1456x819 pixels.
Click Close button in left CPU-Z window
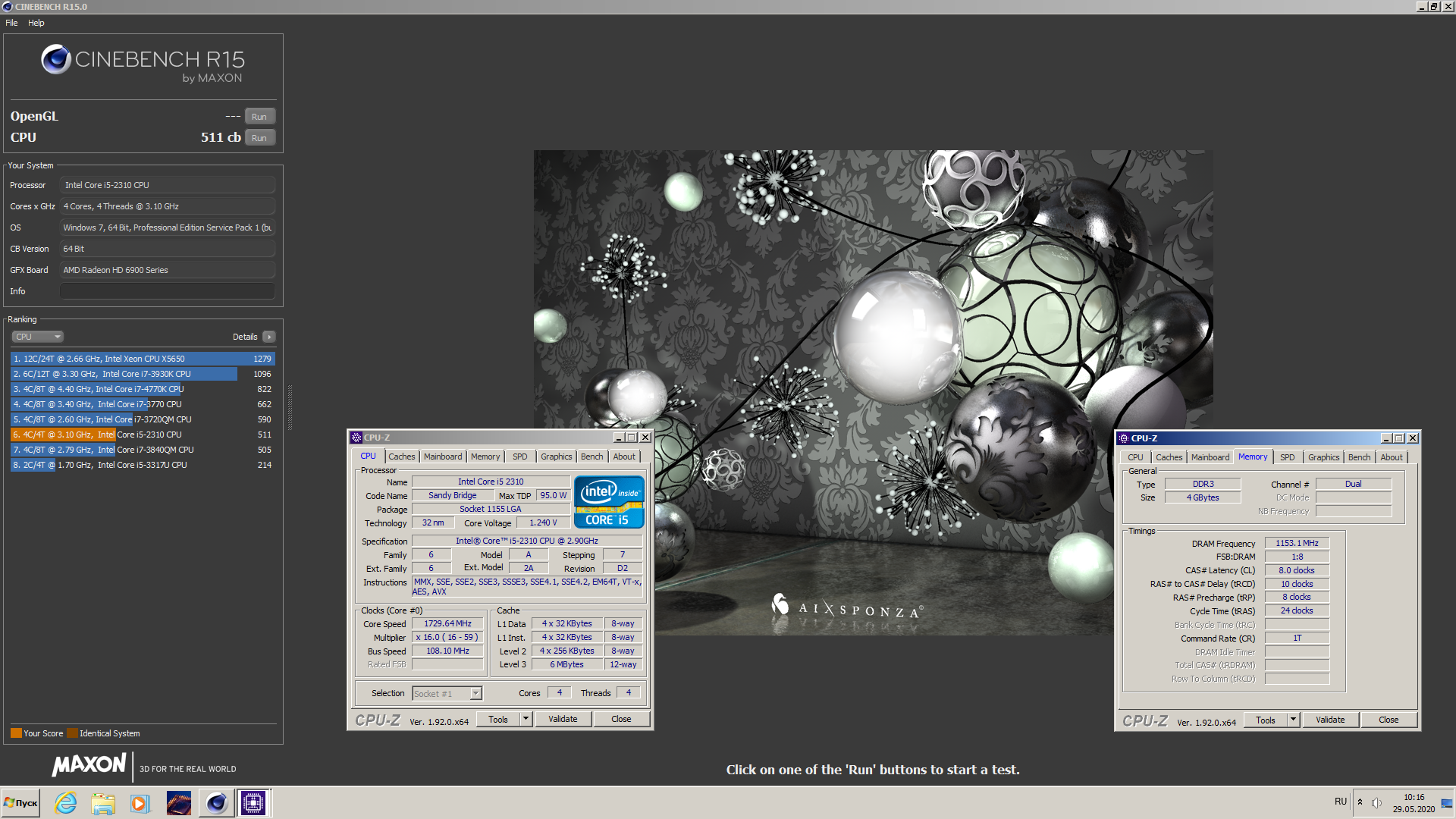pos(621,719)
